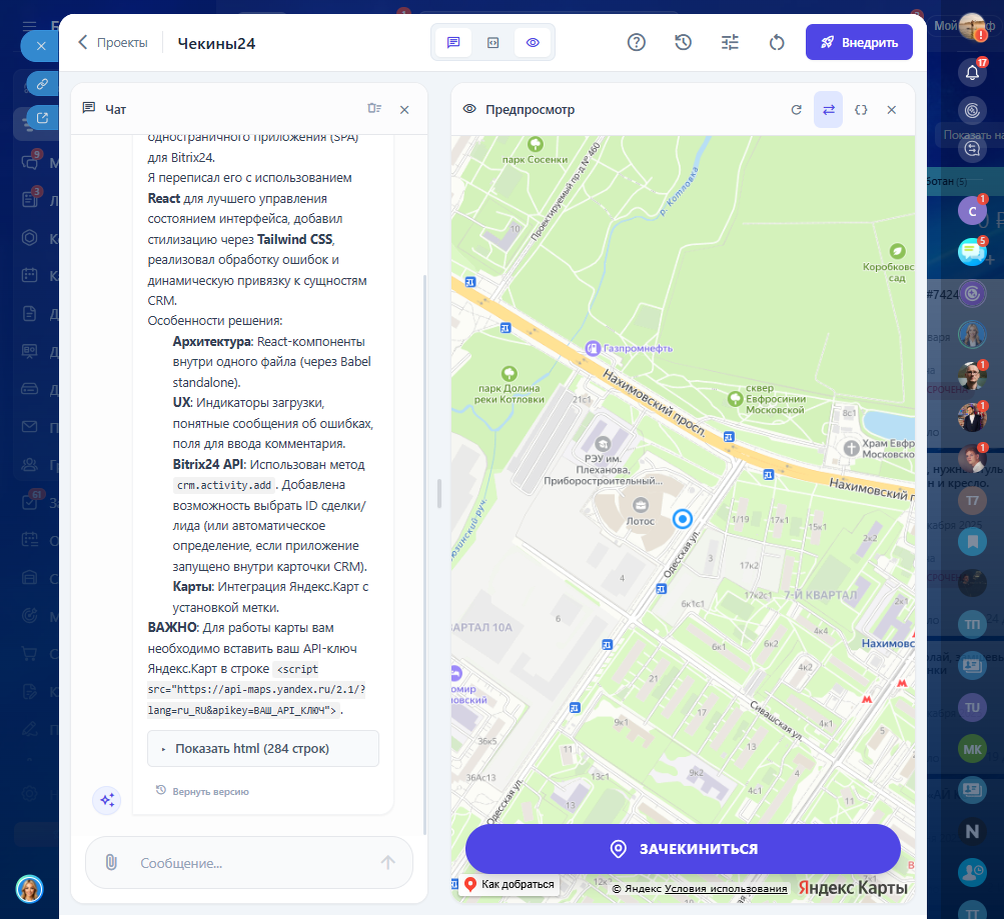Image resolution: width=1004 pixels, height=919 pixels.
Task: Select сквер Евфросинии Московской marker
Action: (x=735, y=399)
